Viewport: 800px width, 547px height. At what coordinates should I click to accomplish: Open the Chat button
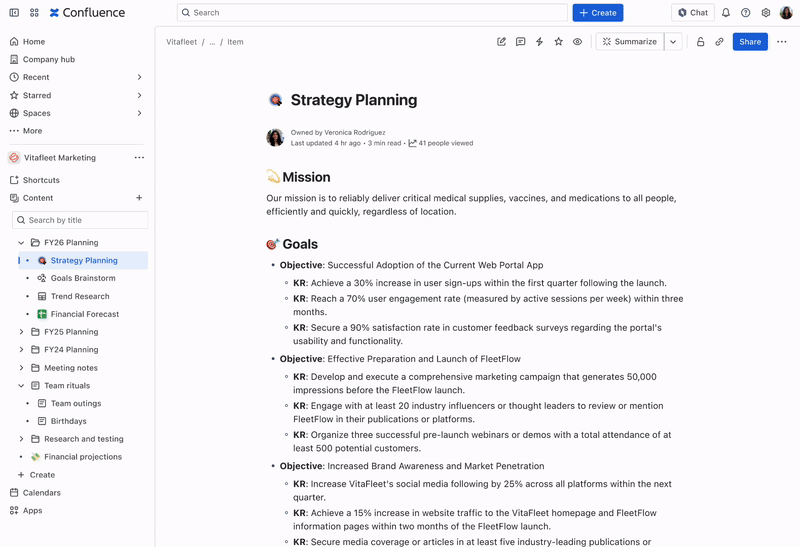(x=692, y=13)
